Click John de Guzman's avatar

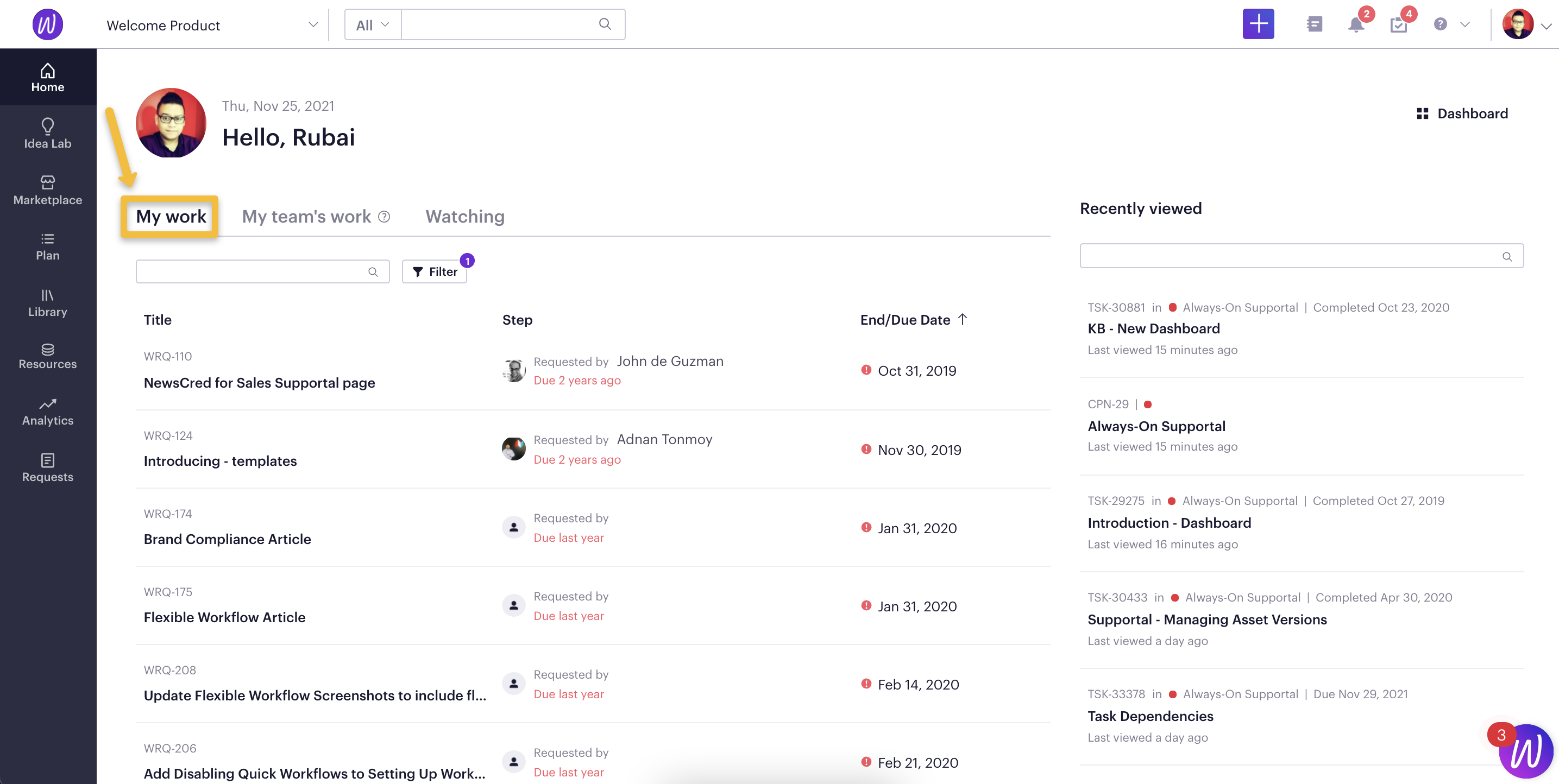pos(513,370)
